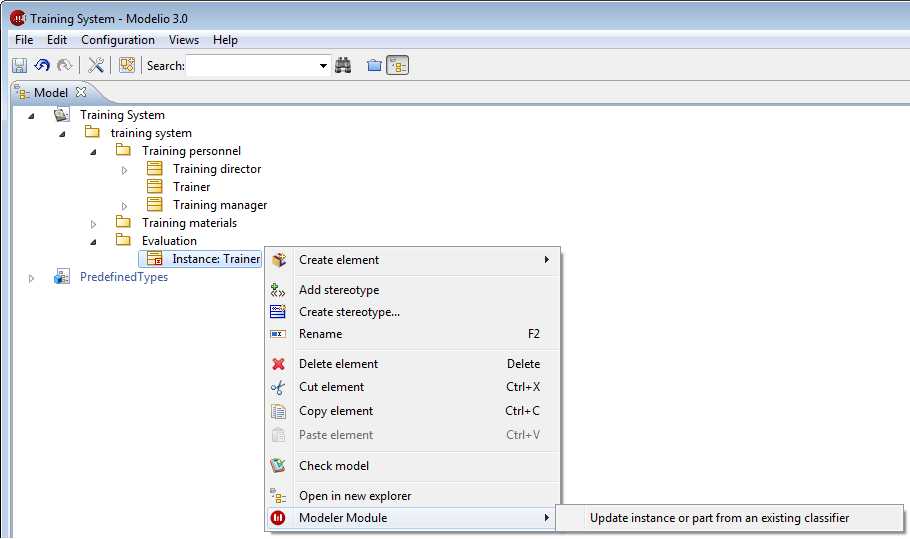Click the red Modeler Module icon
Viewport: 910px width, 539px height.
278,518
